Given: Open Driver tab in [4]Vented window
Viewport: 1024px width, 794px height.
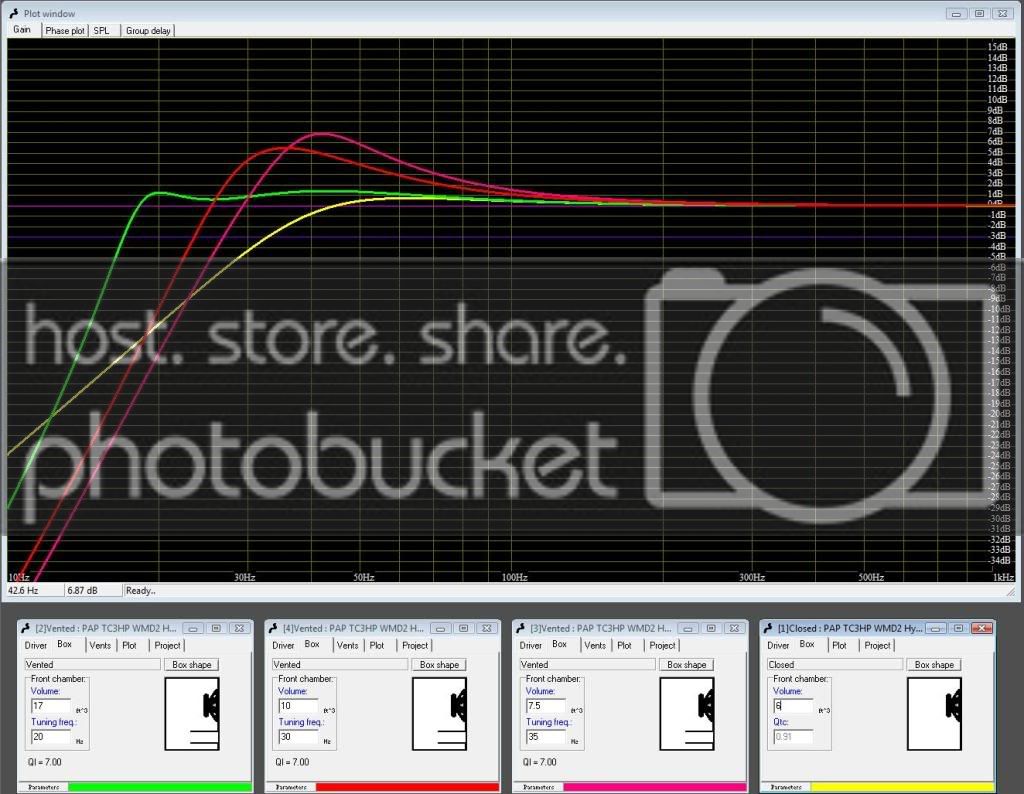Looking at the screenshot, I should click(283, 645).
